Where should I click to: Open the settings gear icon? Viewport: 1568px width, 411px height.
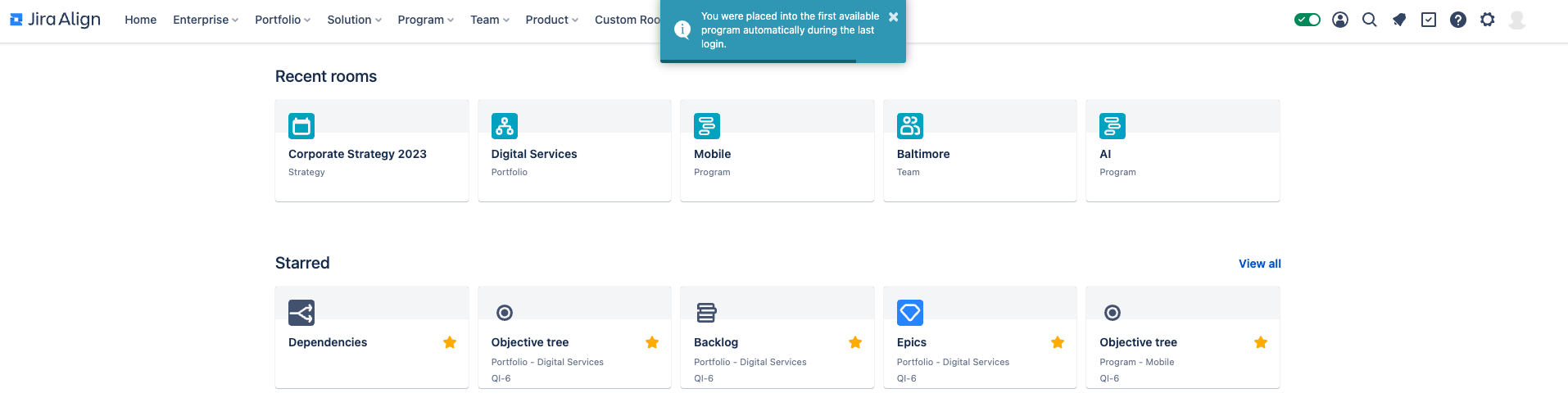click(x=1487, y=20)
